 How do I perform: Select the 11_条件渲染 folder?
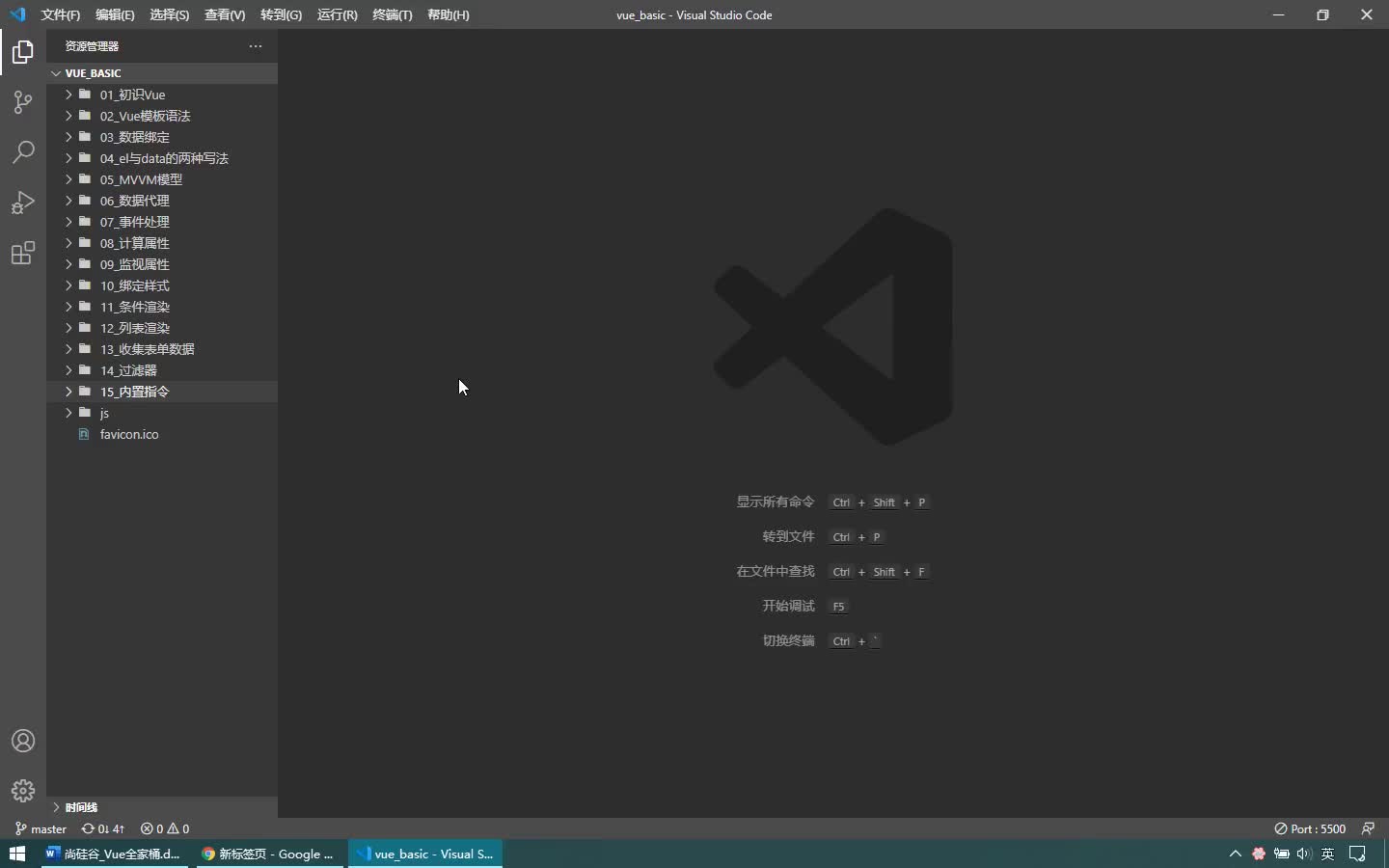coord(162,307)
